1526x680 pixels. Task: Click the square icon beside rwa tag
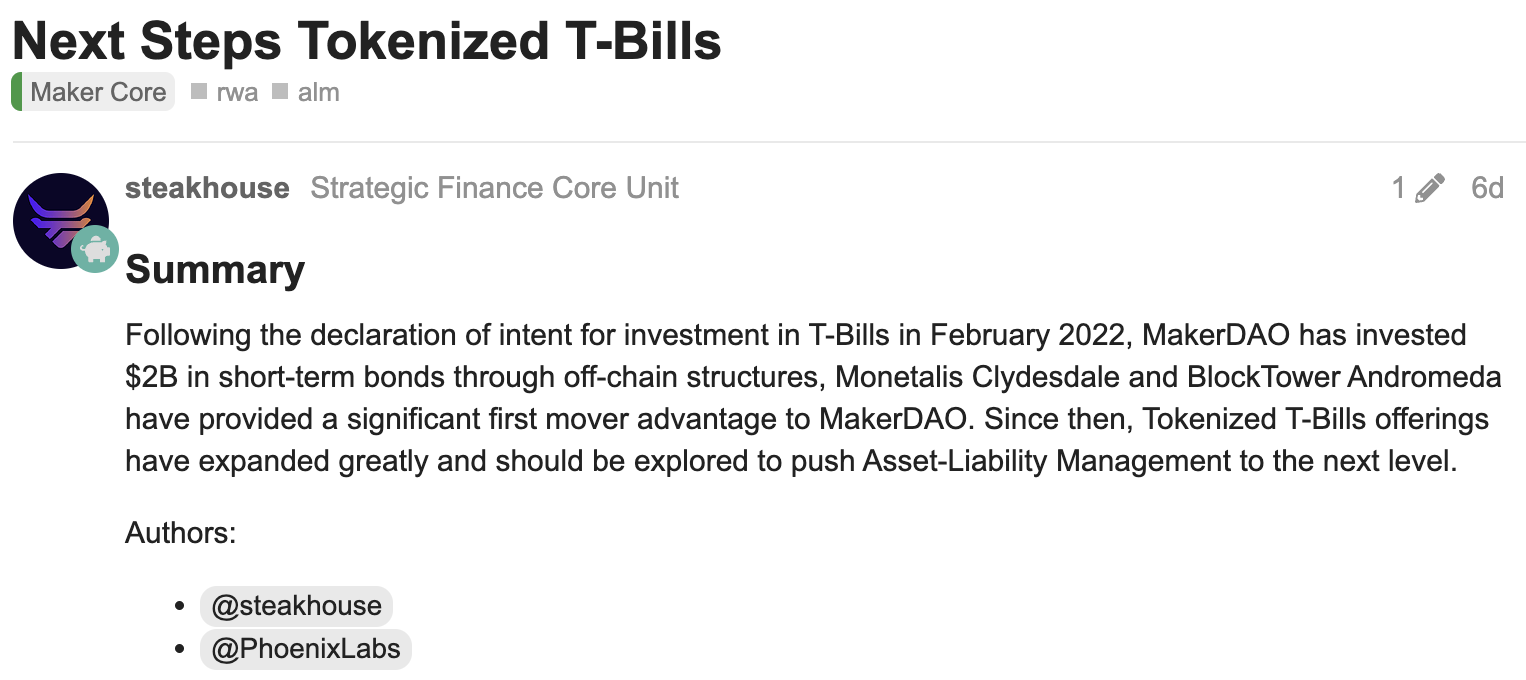(199, 92)
